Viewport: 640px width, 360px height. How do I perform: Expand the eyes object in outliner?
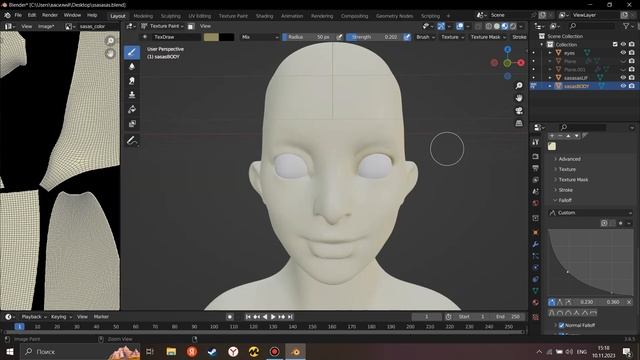(x=550, y=53)
